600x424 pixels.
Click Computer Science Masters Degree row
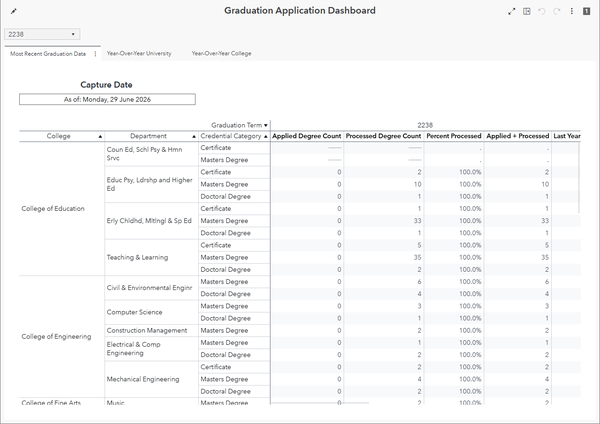(234, 306)
